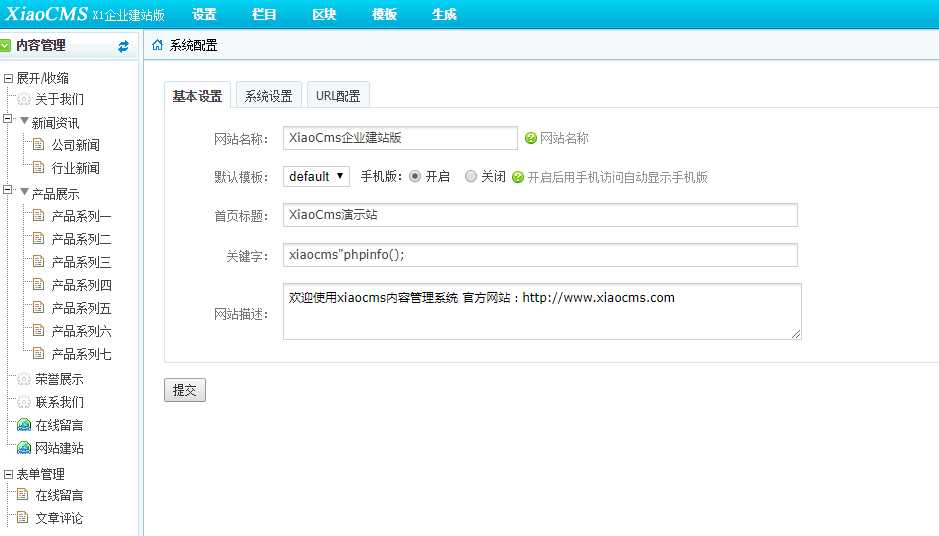
Task: Click the refresh arrows icon beside 内容管理
Action: pyautogui.click(x=123, y=46)
